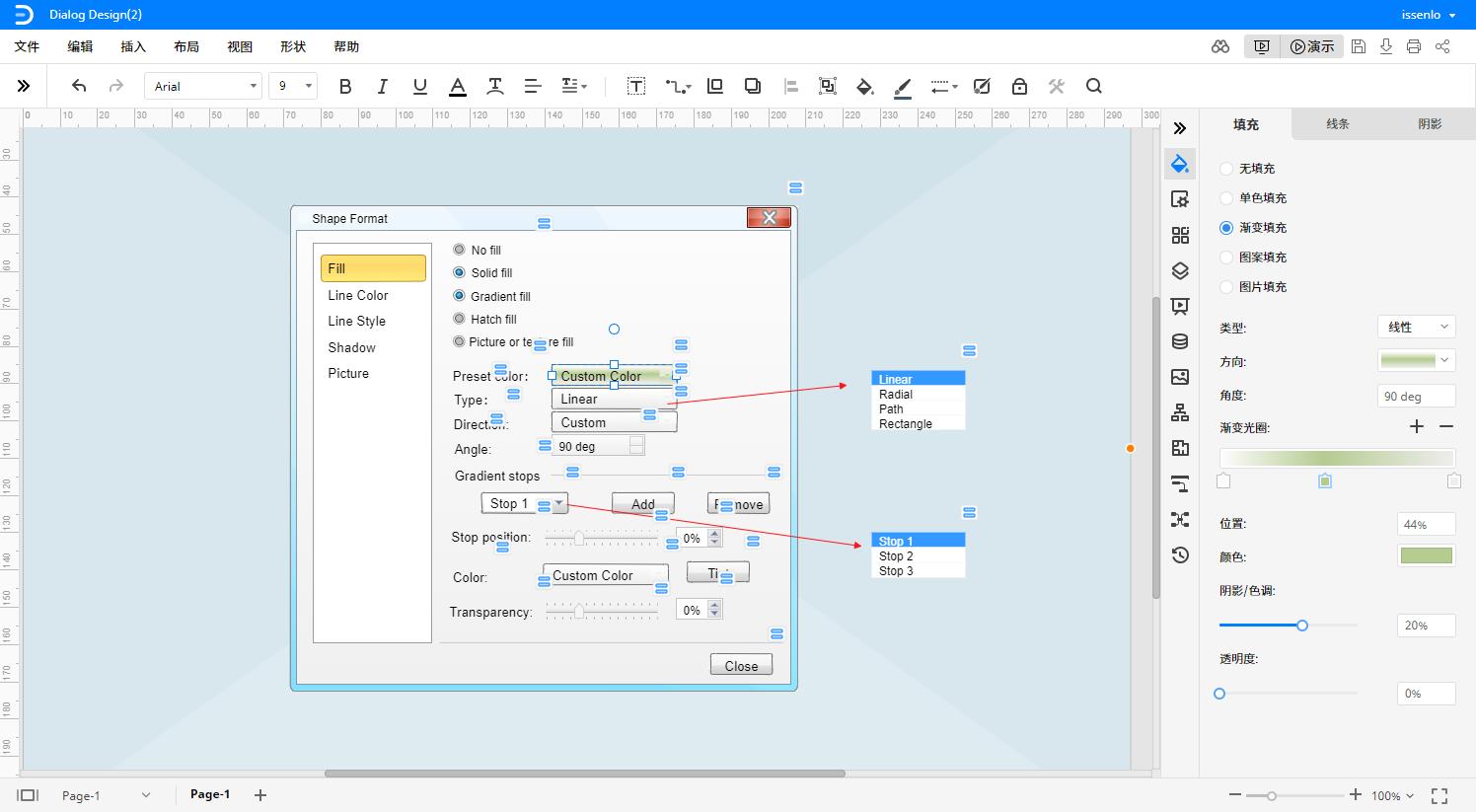This screenshot has height=812, width=1476.
Task: Click the undo arrow icon
Action: [79, 87]
